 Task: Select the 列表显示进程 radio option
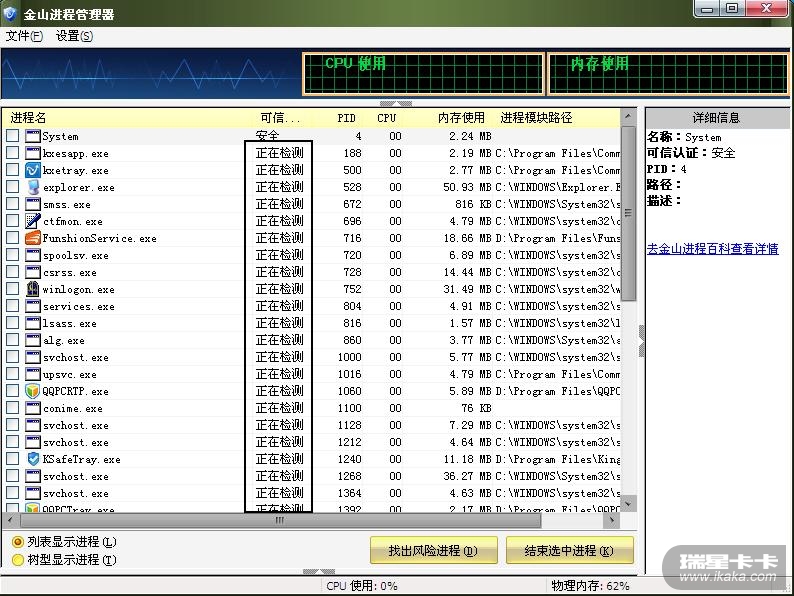tap(18, 542)
